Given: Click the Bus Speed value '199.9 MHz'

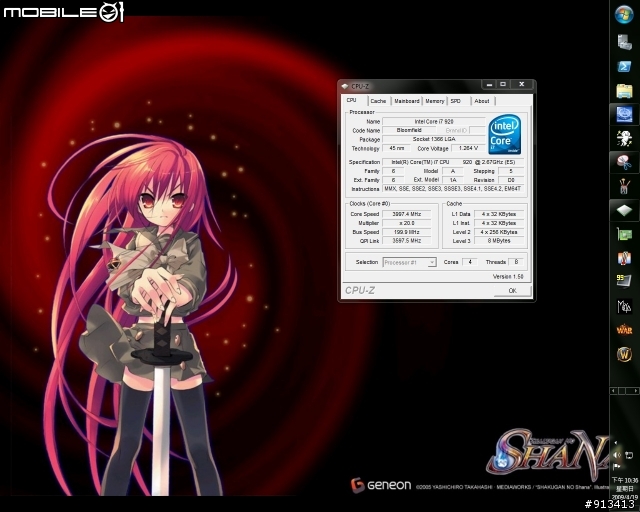Looking at the screenshot, I should click(407, 232).
